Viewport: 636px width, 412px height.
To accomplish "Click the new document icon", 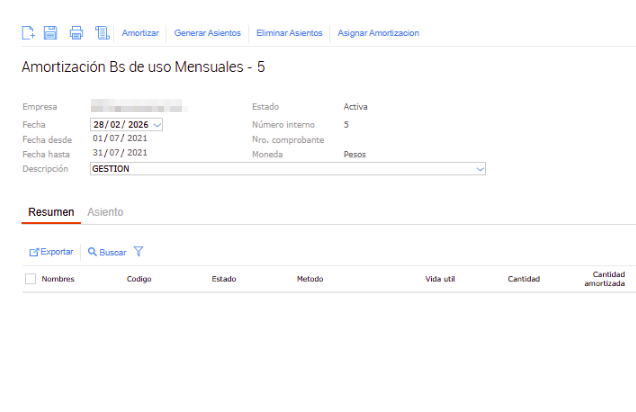I will (x=29, y=33).
